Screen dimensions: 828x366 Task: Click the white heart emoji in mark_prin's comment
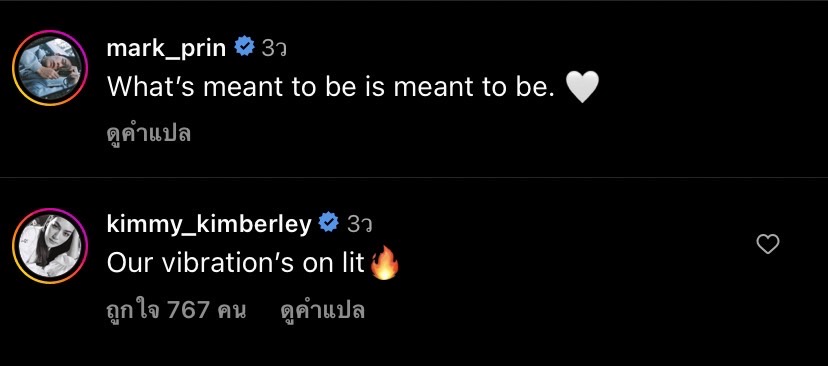click(x=582, y=87)
